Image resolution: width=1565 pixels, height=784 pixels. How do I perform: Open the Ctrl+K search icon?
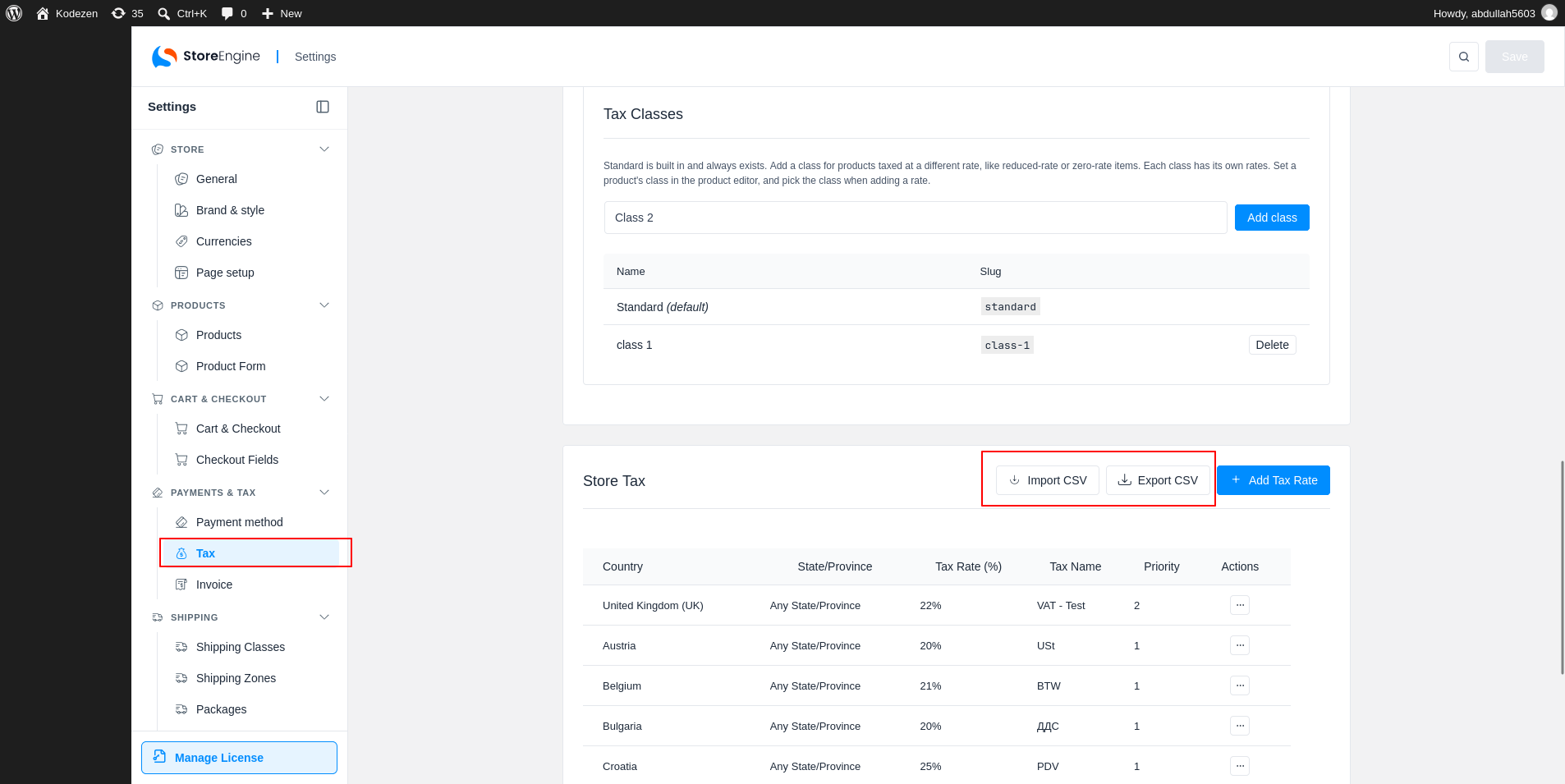pyautogui.click(x=164, y=13)
